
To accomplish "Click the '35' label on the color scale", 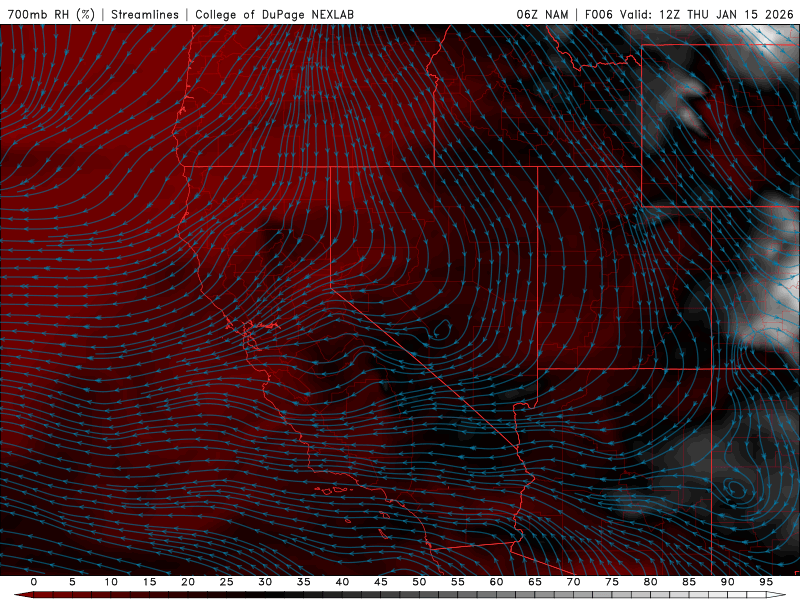I will pos(304,582).
